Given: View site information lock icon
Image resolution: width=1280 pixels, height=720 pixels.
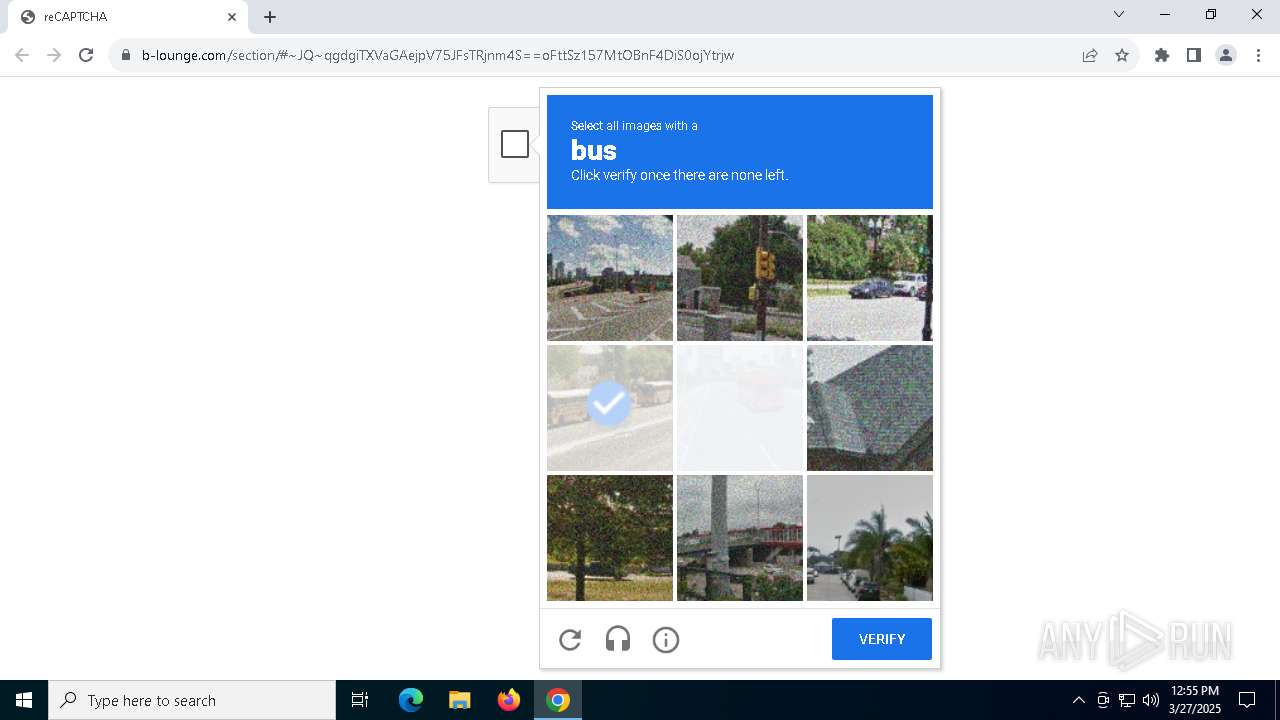Looking at the screenshot, I should click(x=126, y=55).
